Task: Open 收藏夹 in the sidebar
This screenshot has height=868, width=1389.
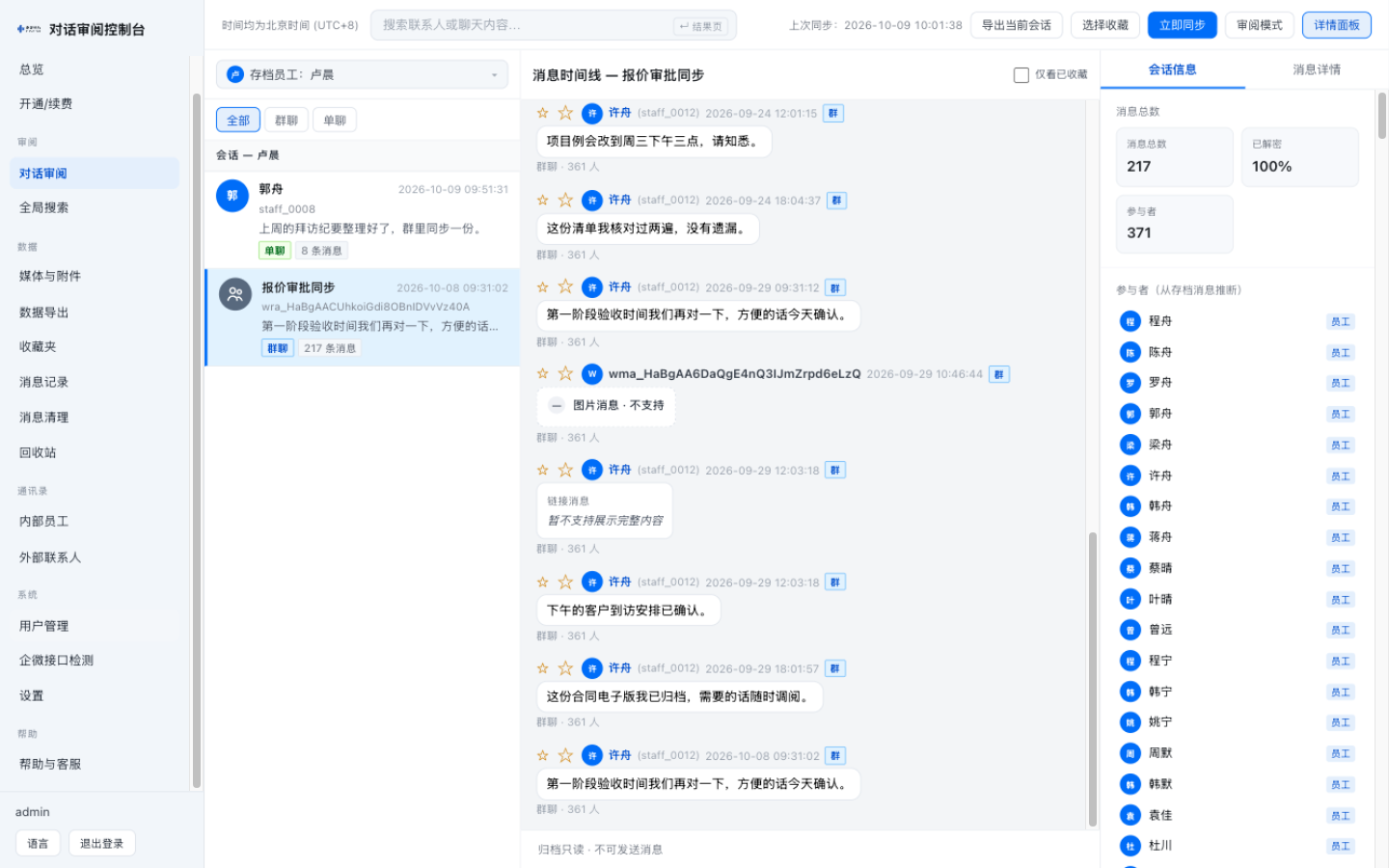Action: pyautogui.click(x=95, y=346)
